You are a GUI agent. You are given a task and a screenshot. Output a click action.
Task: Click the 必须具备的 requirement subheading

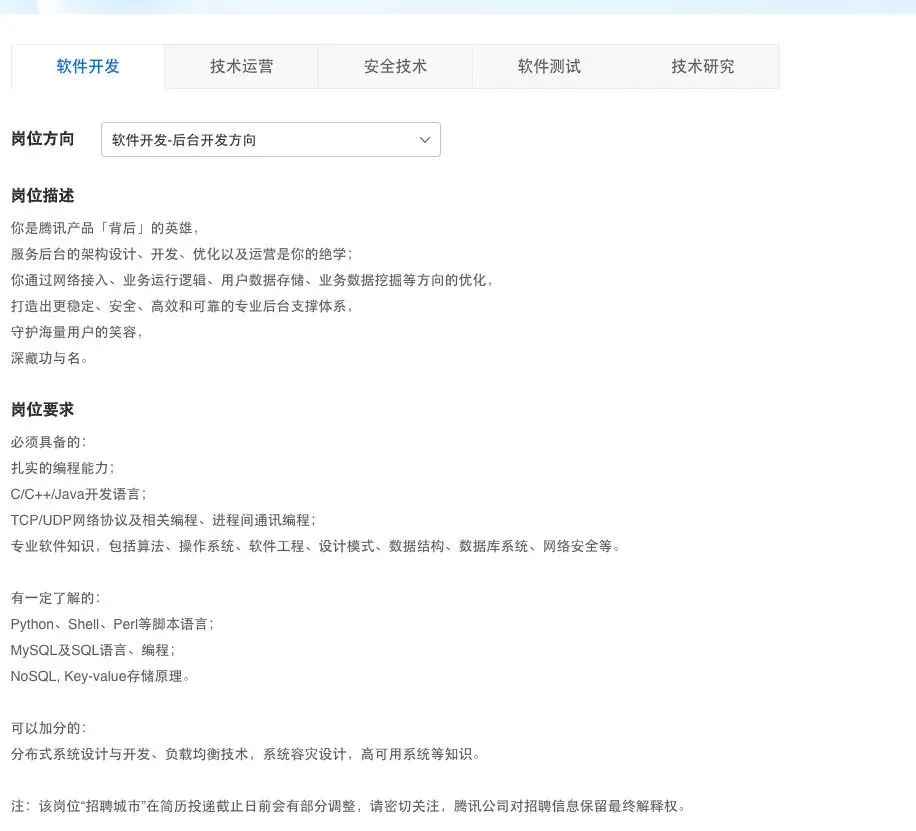click(x=45, y=442)
